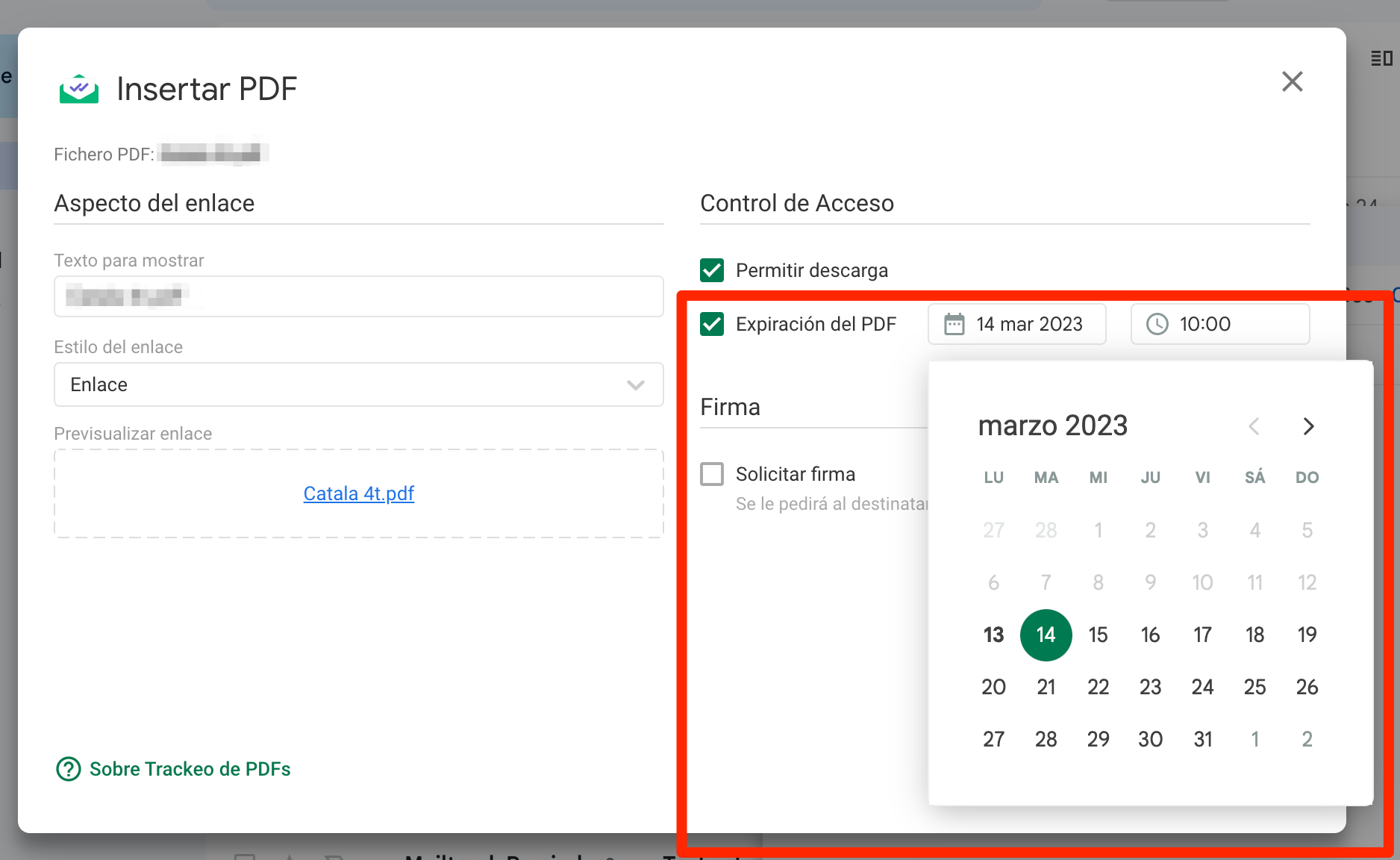The height and width of the screenshot is (860, 1400).
Task: Click the clock icon in time field
Action: coord(1157,324)
